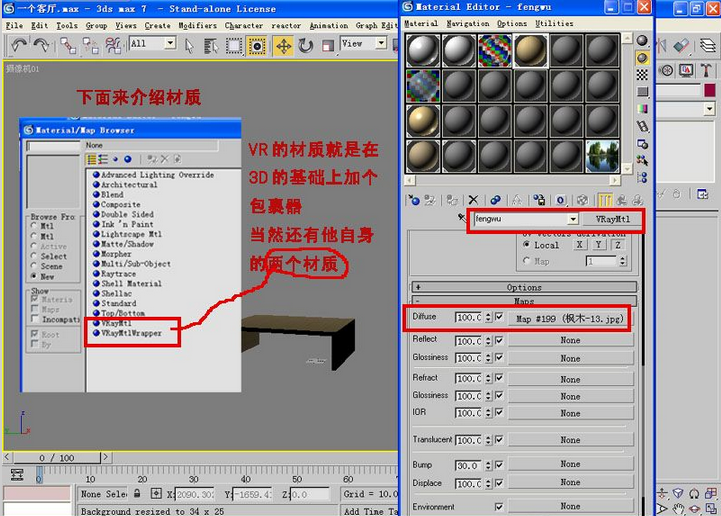Image resolution: width=721 pixels, height=516 pixels.
Task: Open the Modifiers menu
Action: (x=197, y=26)
